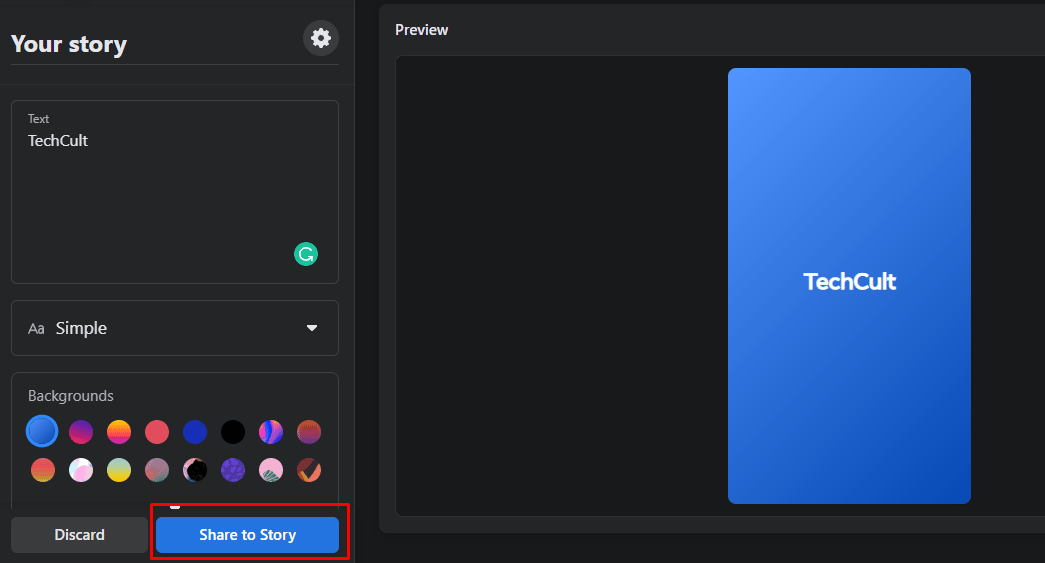Image resolution: width=1045 pixels, height=563 pixels.
Task: Click the Preview heading text
Action: point(421,30)
